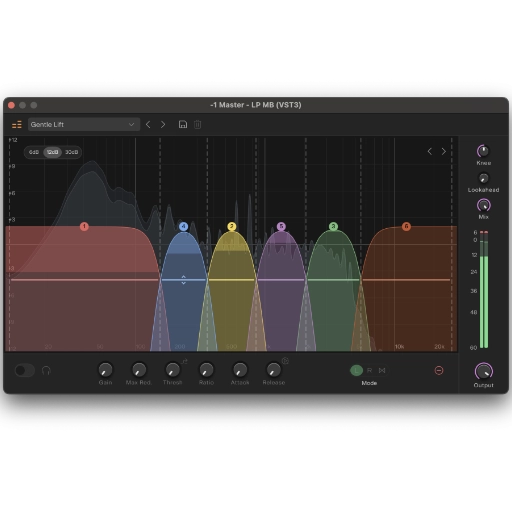This screenshot has width=512, height=512.
Task: Click the Gain knob
Action: point(105,370)
